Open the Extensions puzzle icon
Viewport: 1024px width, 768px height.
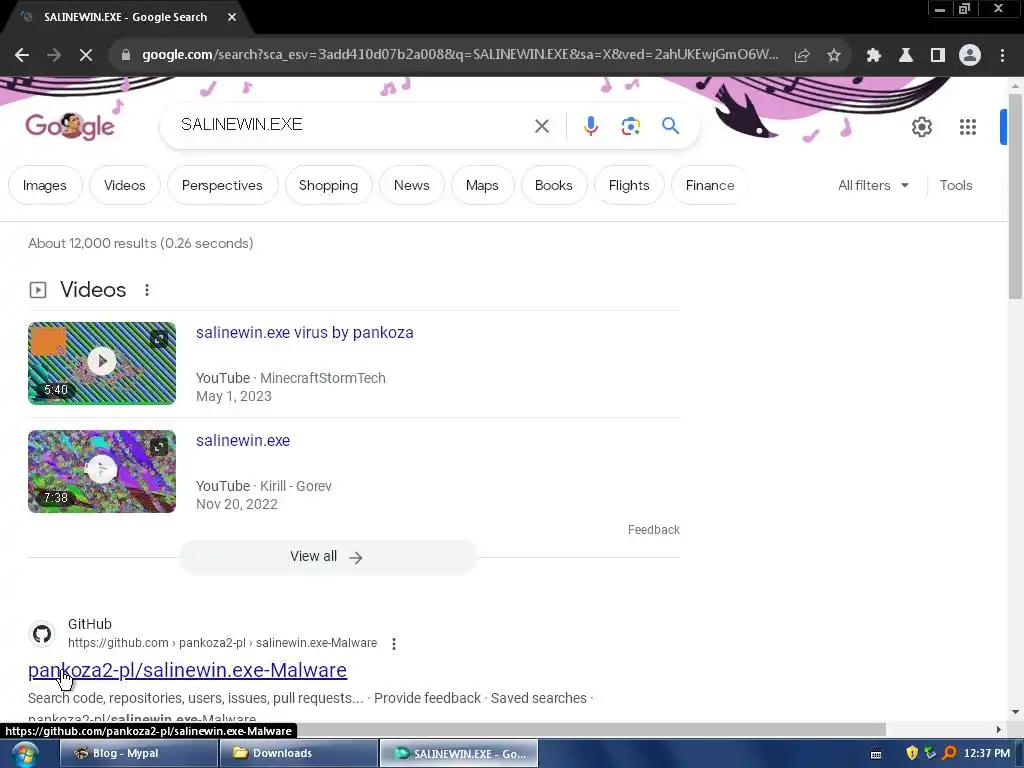tap(873, 55)
